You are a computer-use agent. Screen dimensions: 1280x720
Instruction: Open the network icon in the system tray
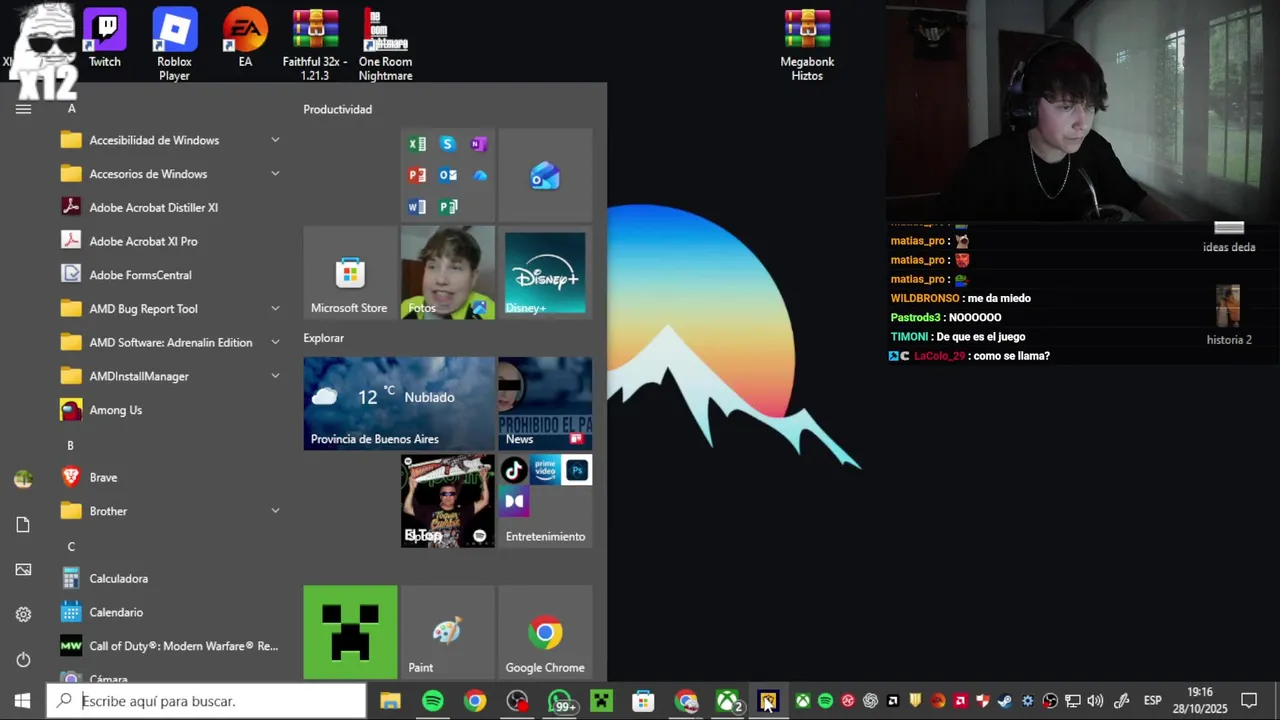point(1073,701)
